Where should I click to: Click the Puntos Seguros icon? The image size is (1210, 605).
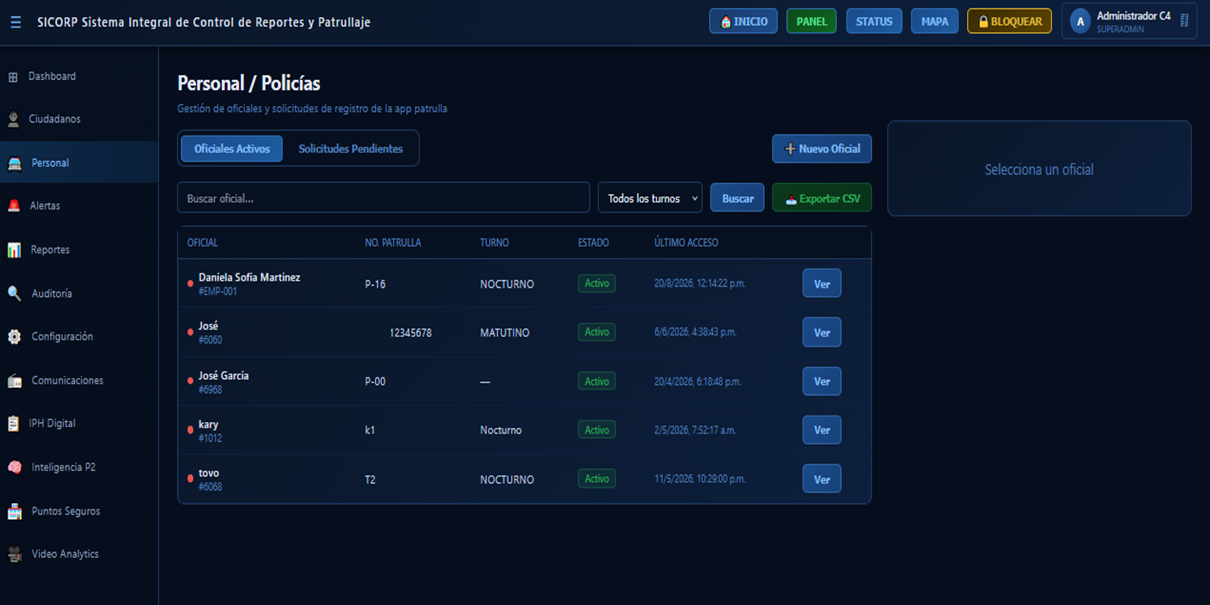click(14, 511)
